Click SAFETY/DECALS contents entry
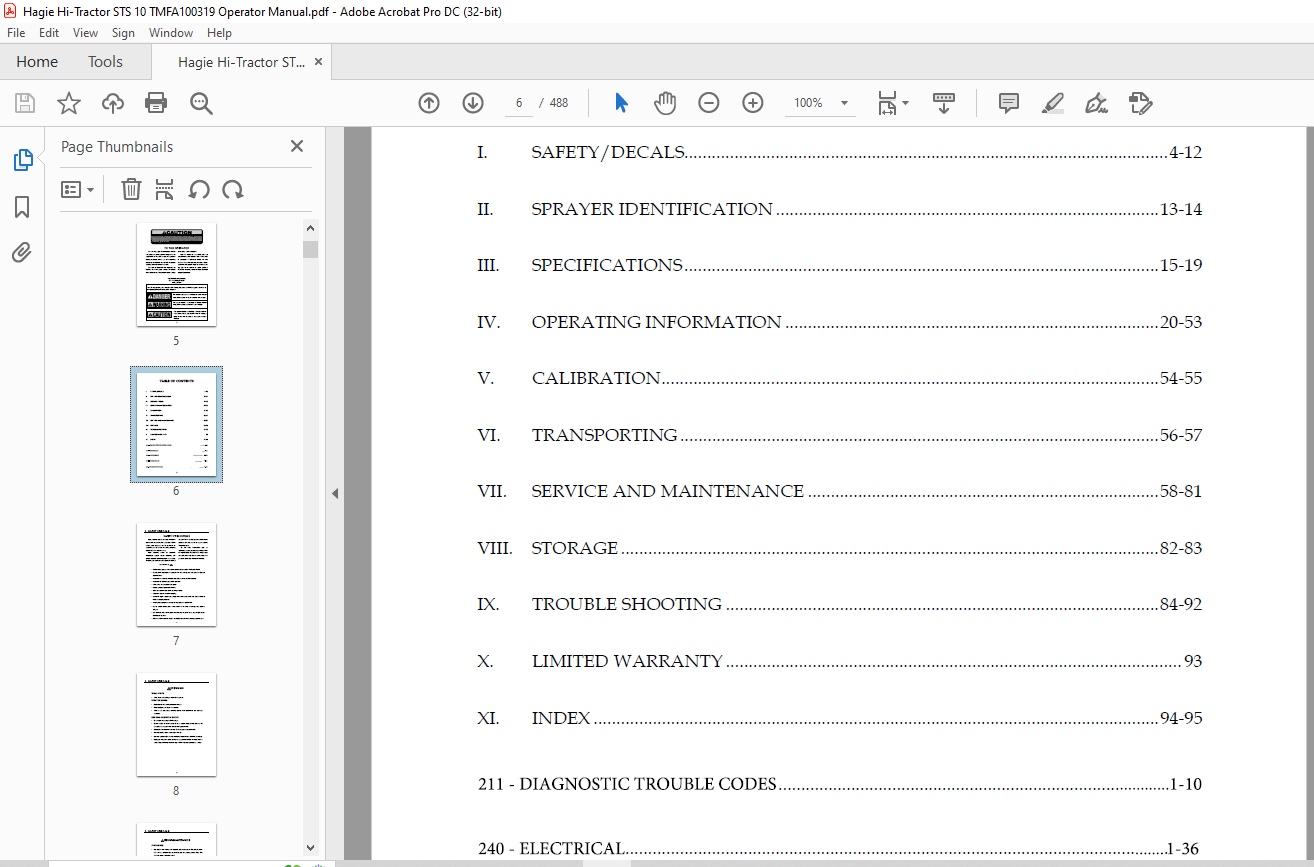This screenshot has width=1314, height=867. click(839, 153)
